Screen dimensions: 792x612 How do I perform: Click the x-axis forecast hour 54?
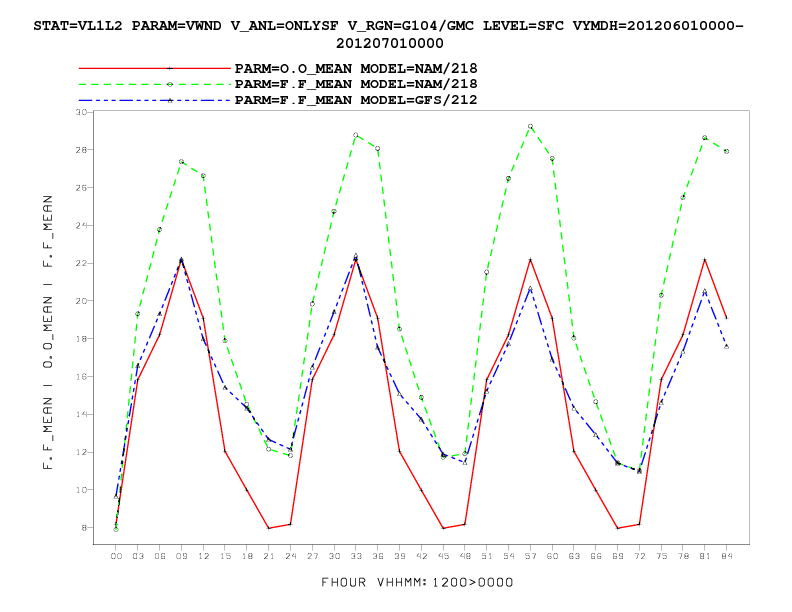[509, 556]
